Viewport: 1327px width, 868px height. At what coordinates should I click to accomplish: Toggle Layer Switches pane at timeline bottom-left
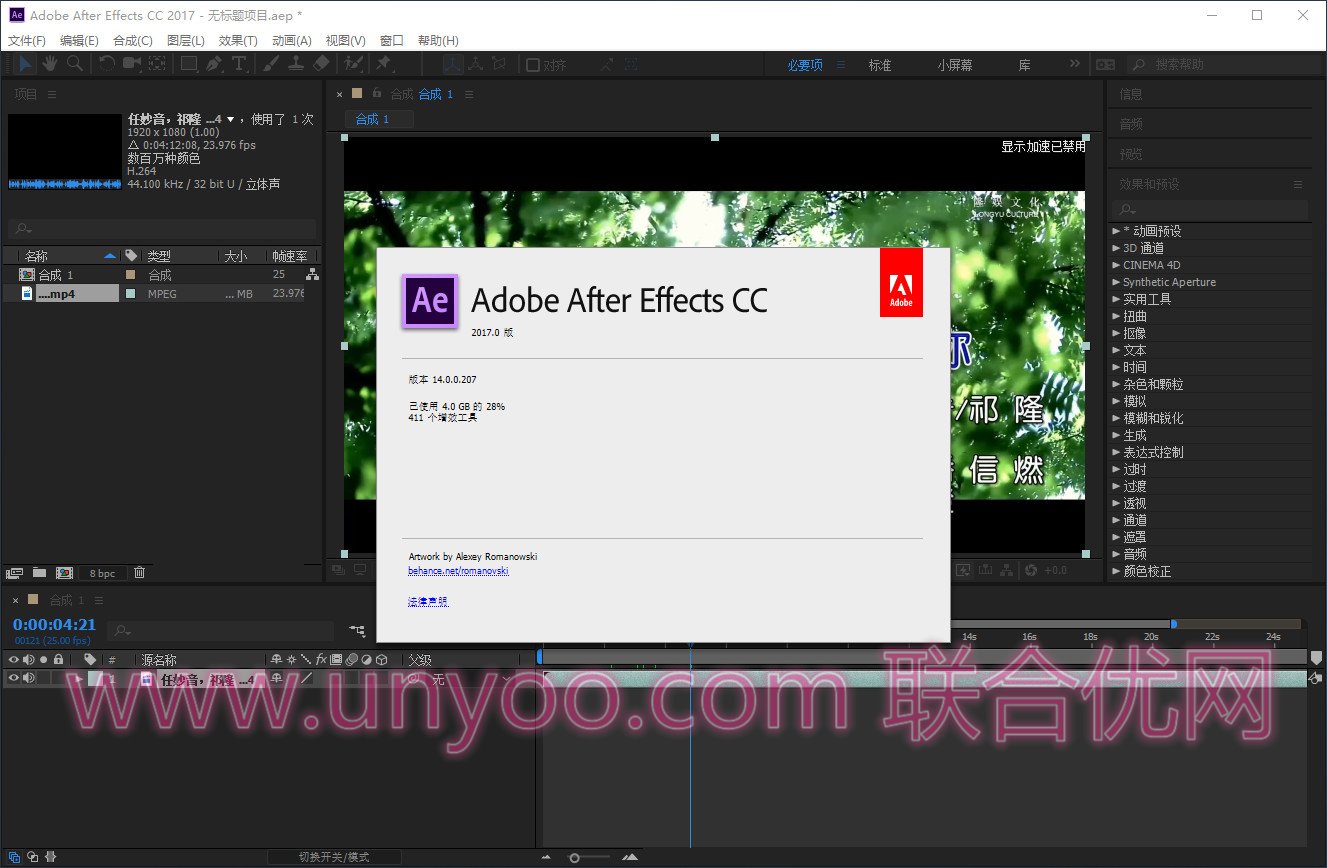tap(14, 857)
